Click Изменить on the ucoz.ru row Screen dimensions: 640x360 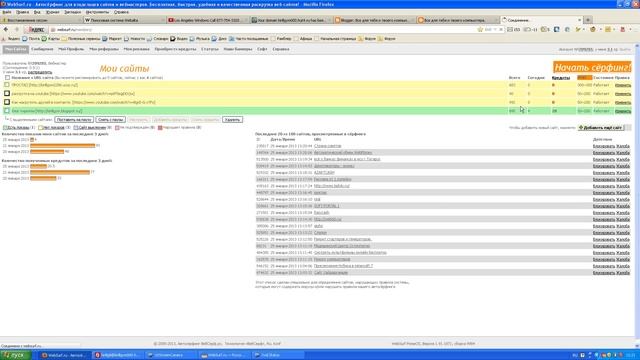click(x=623, y=85)
